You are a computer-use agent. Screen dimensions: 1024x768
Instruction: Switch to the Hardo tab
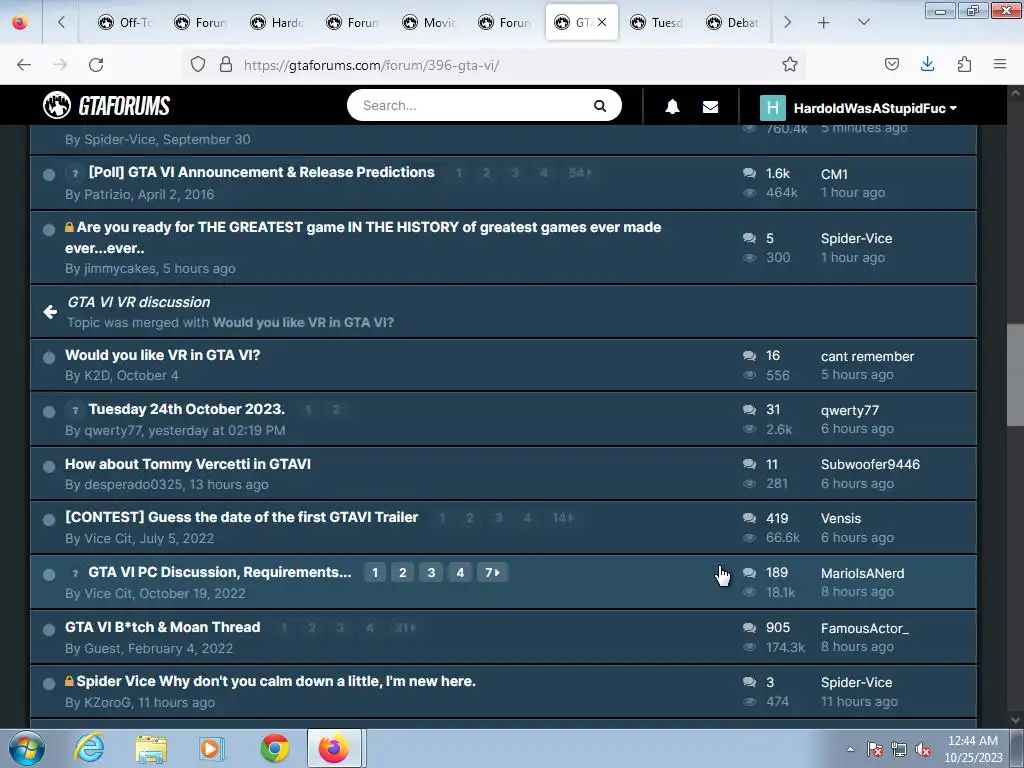(x=278, y=23)
